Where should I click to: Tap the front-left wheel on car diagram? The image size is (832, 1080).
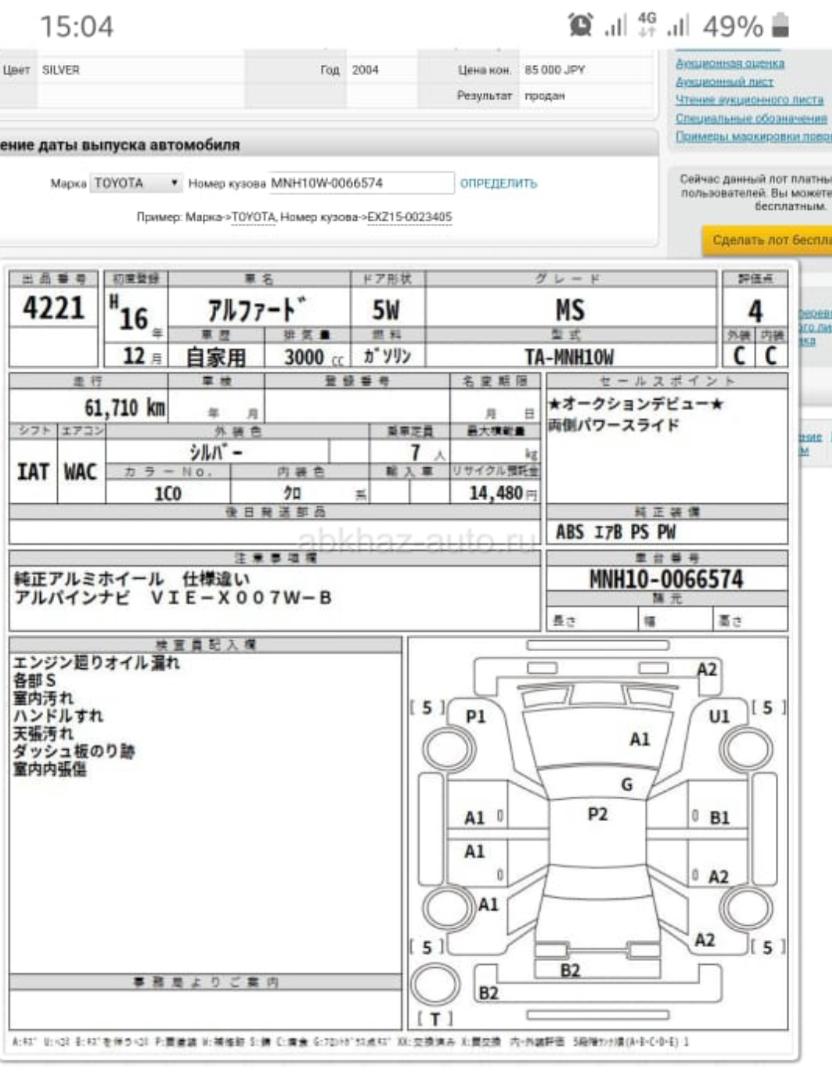coord(442,749)
